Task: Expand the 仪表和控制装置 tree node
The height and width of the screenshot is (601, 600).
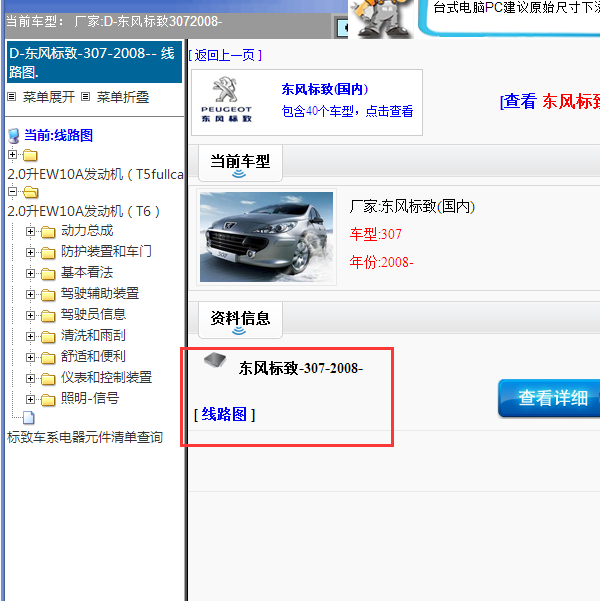Action: click(x=30, y=378)
